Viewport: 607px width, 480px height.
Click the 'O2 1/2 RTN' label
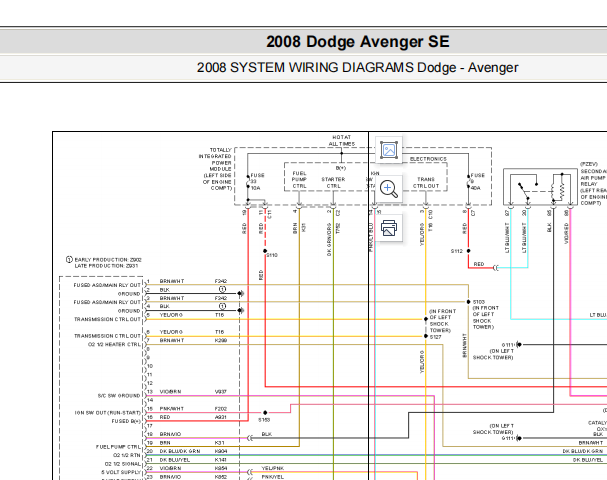[127, 455]
